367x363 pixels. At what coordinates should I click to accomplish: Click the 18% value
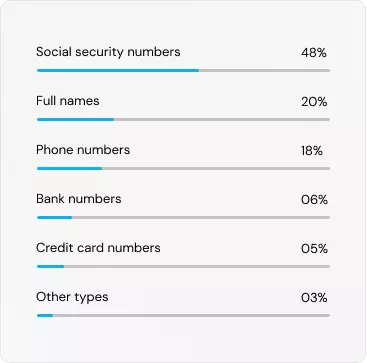312,151
